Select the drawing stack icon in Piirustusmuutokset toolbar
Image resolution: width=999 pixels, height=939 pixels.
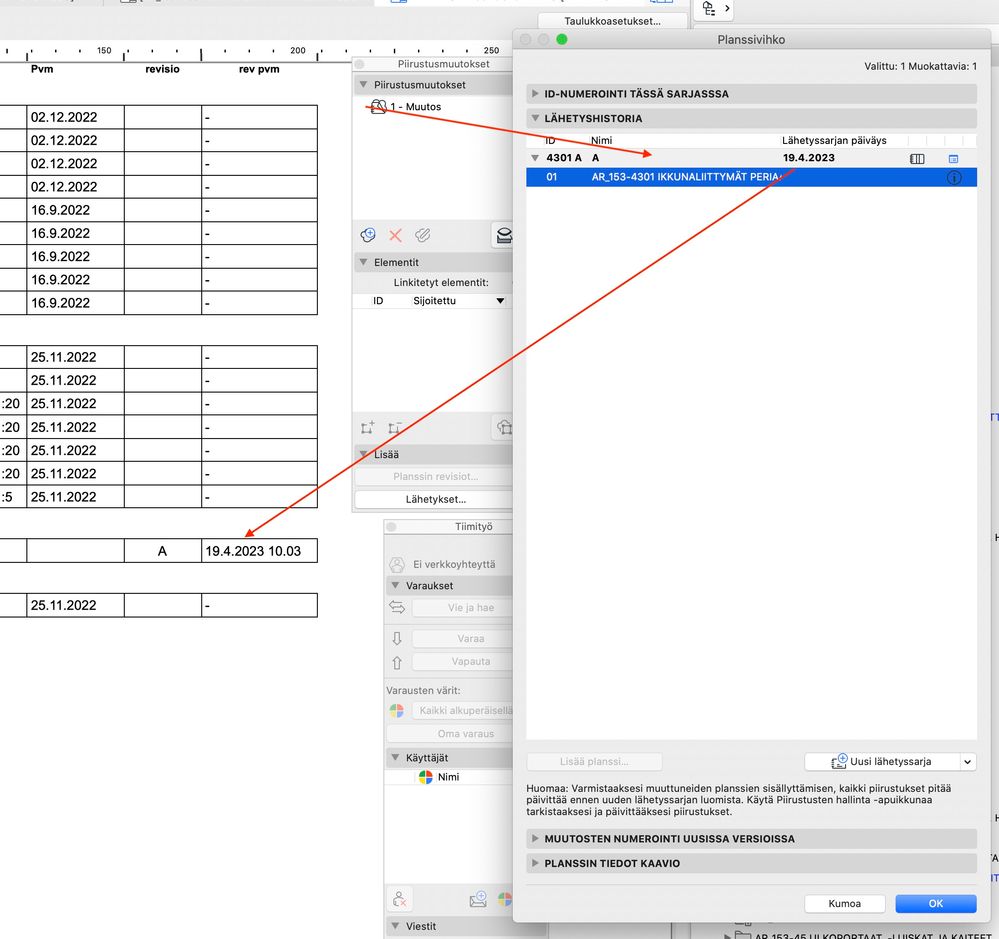pos(504,235)
